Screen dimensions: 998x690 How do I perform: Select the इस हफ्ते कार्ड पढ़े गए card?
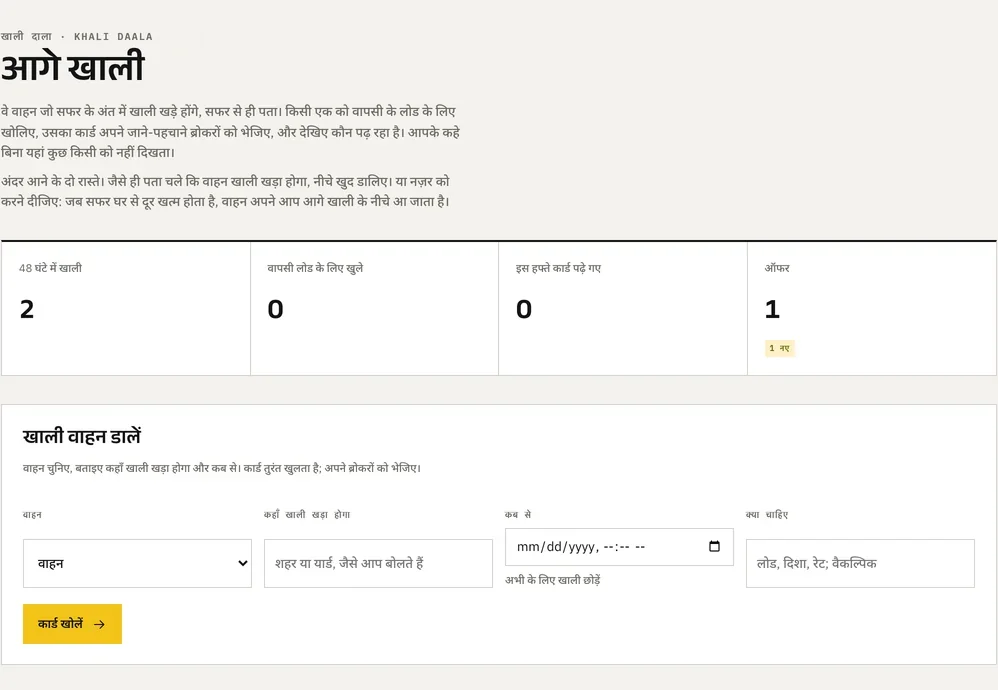point(622,309)
